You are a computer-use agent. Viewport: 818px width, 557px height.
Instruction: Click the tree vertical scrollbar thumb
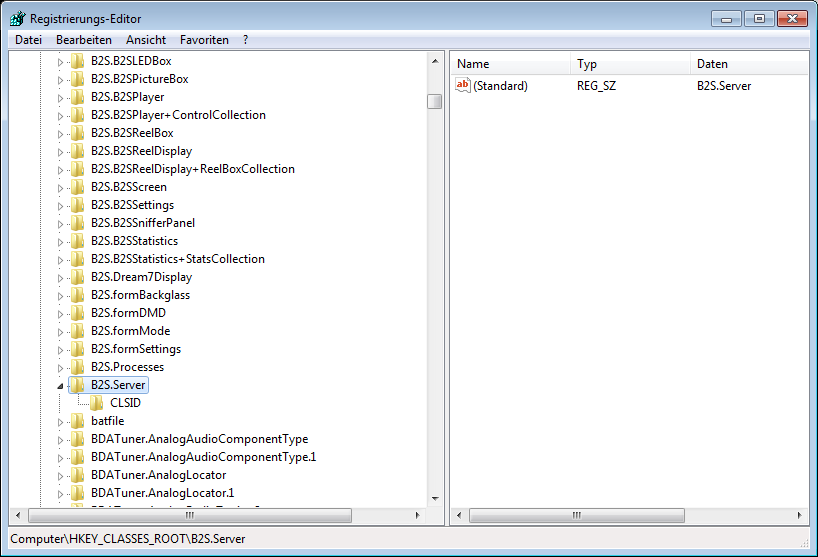click(x=435, y=101)
